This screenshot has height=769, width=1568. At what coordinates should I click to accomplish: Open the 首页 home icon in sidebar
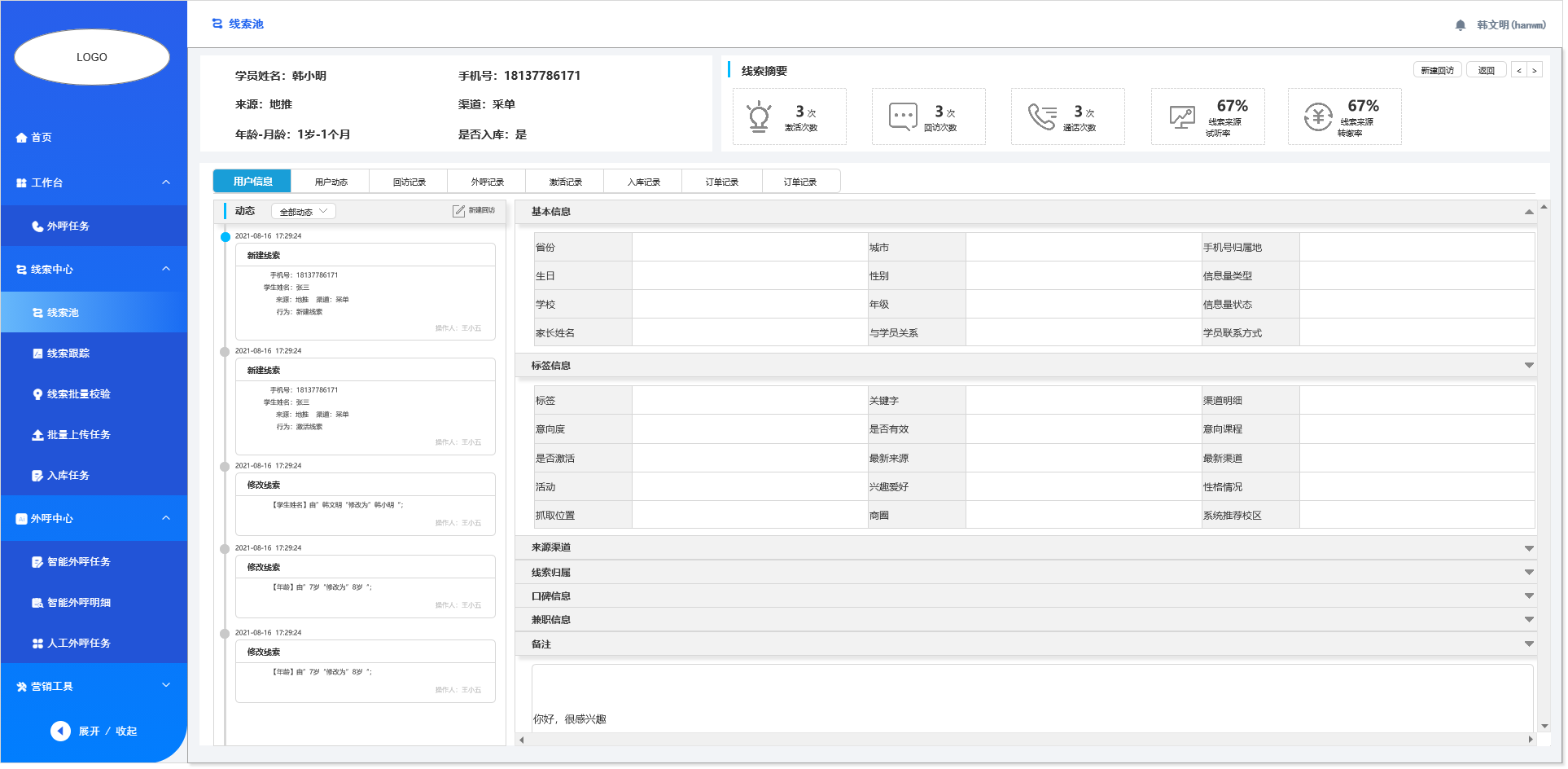21,138
